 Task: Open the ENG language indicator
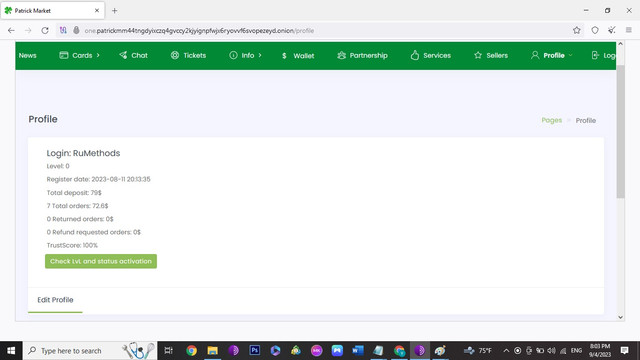[x=576, y=351]
